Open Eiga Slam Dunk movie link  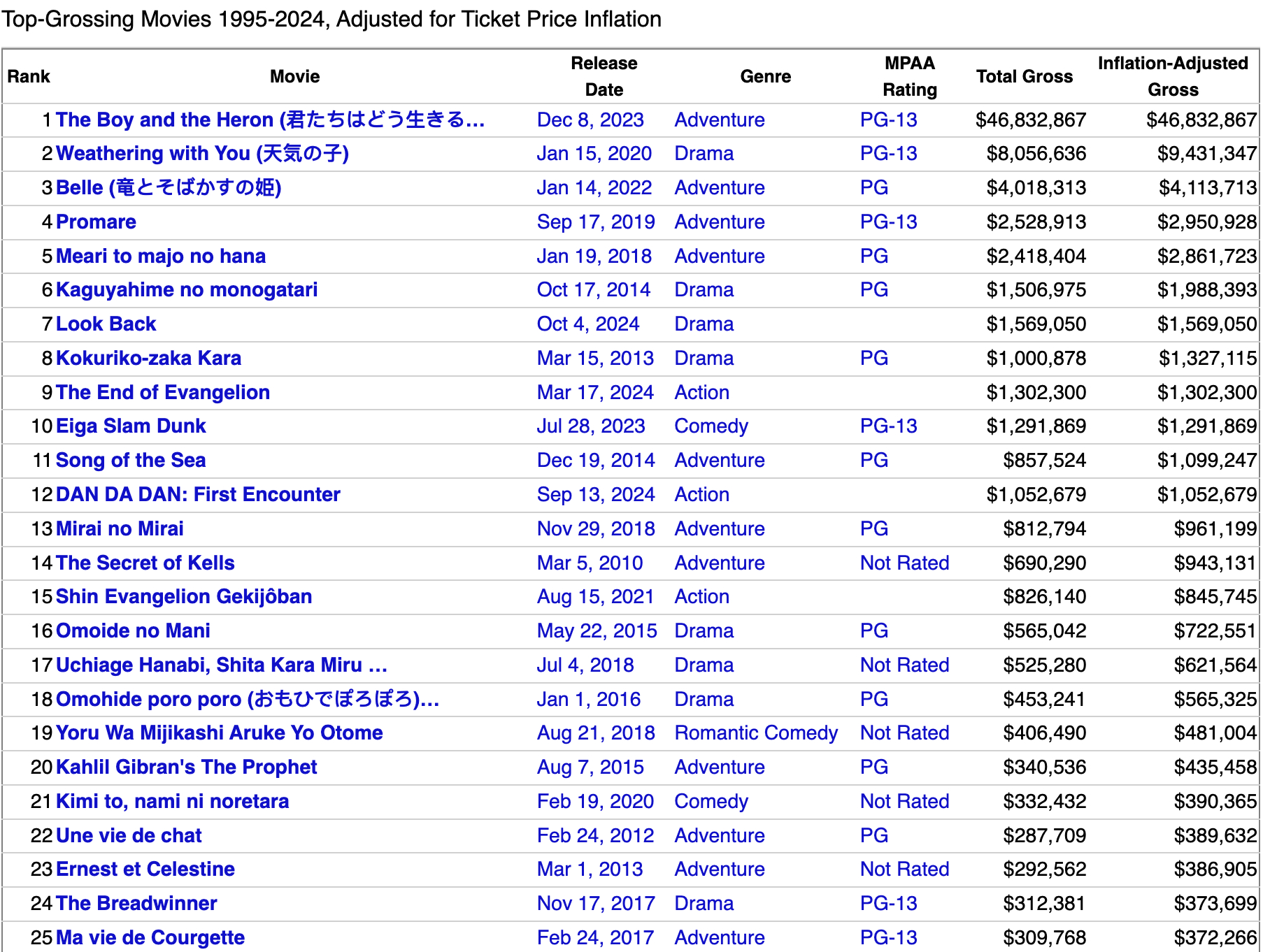pyautogui.click(x=131, y=426)
